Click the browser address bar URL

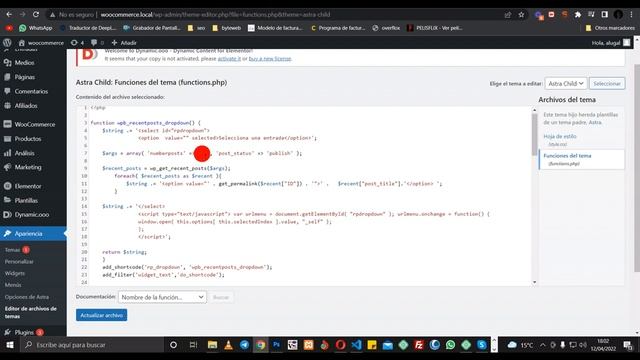tap(215, 14)
